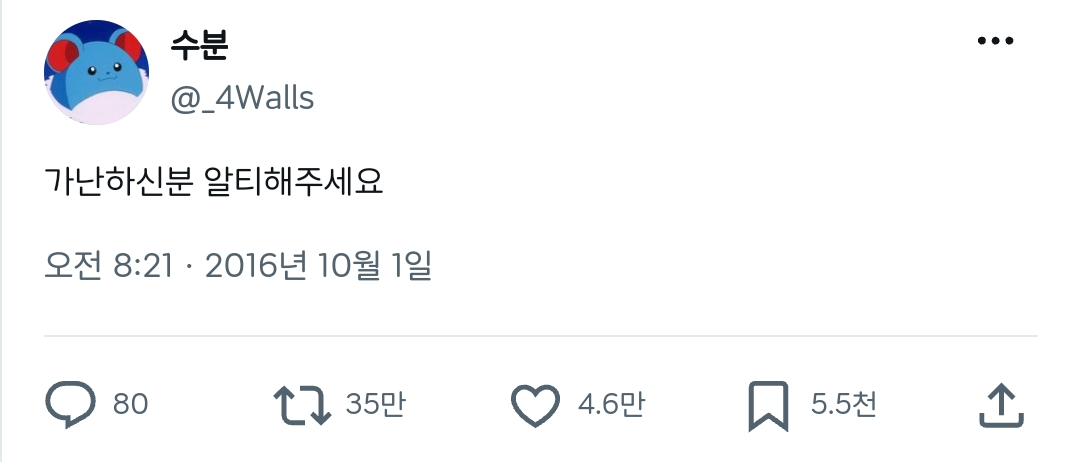Click the reply speech bubble icon
The height and width of the screenshot is (462, 1080).
(70, 404)
